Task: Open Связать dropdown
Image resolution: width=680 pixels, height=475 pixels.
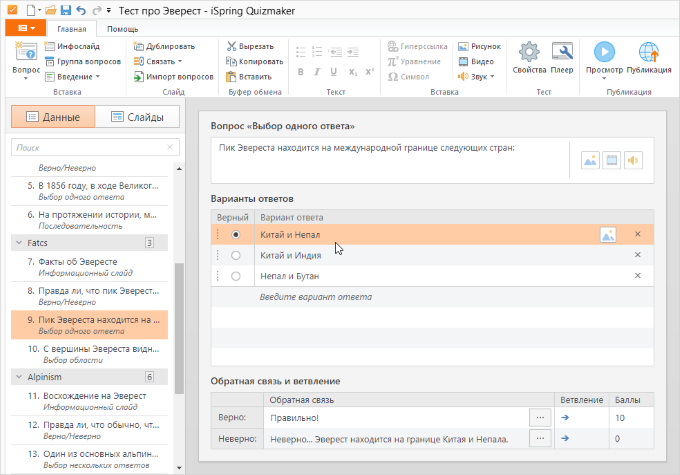Action: pyautogui.click(x=158, y=61)
